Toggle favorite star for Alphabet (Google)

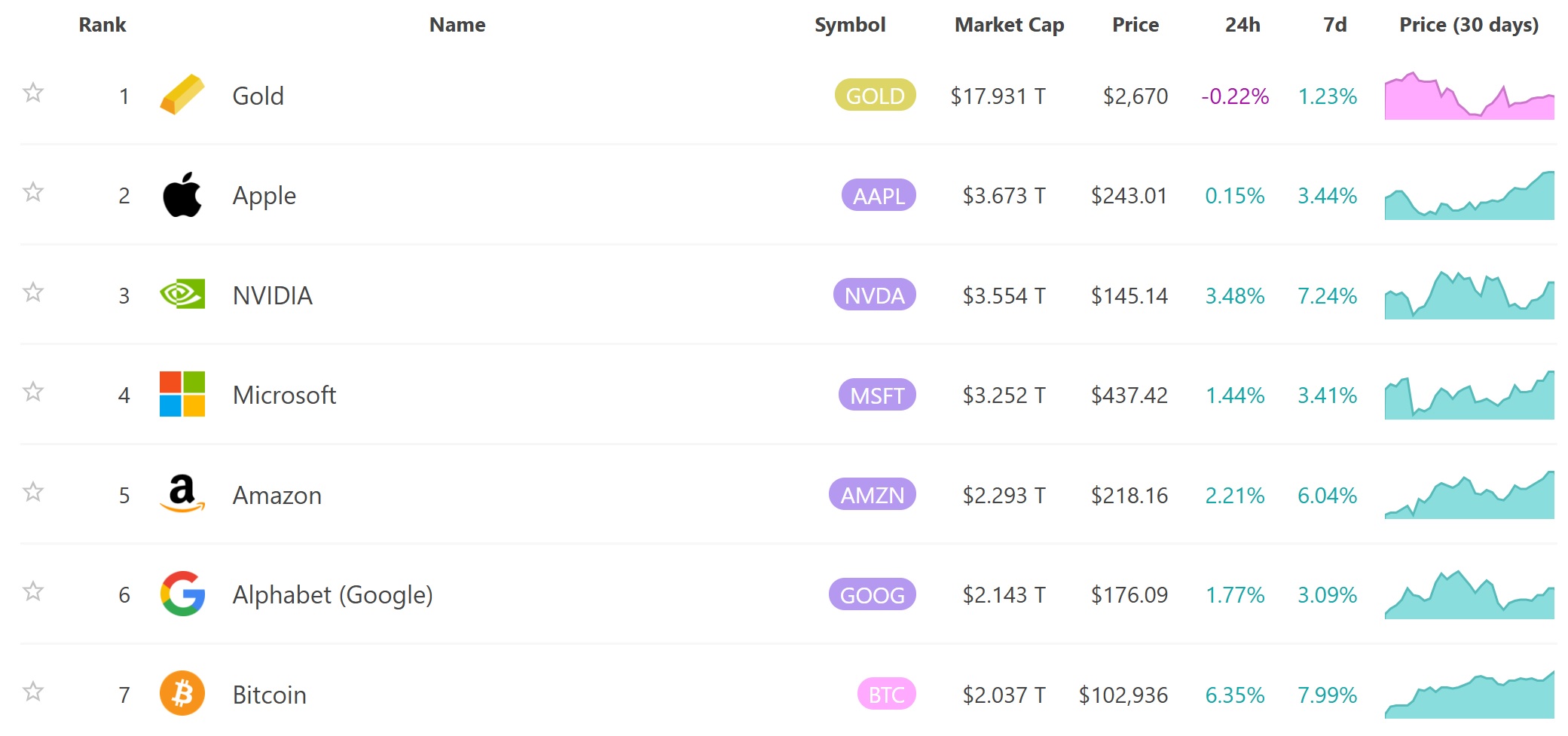tap(33, 591)
